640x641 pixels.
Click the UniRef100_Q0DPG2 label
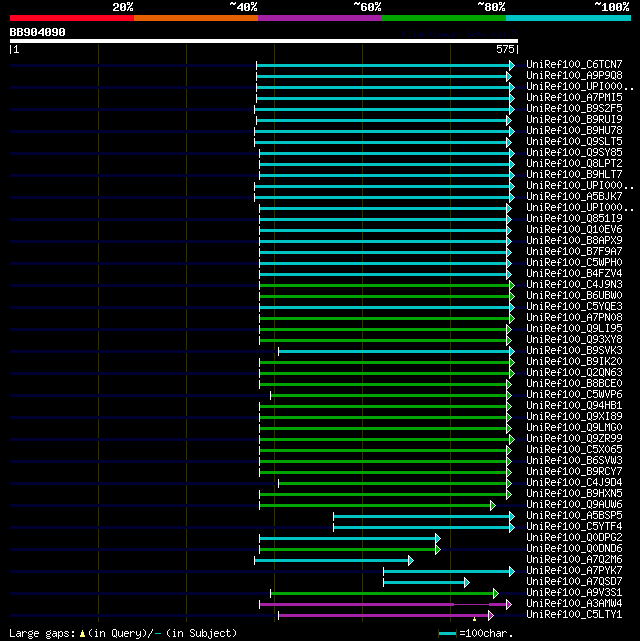coord(574,538)
